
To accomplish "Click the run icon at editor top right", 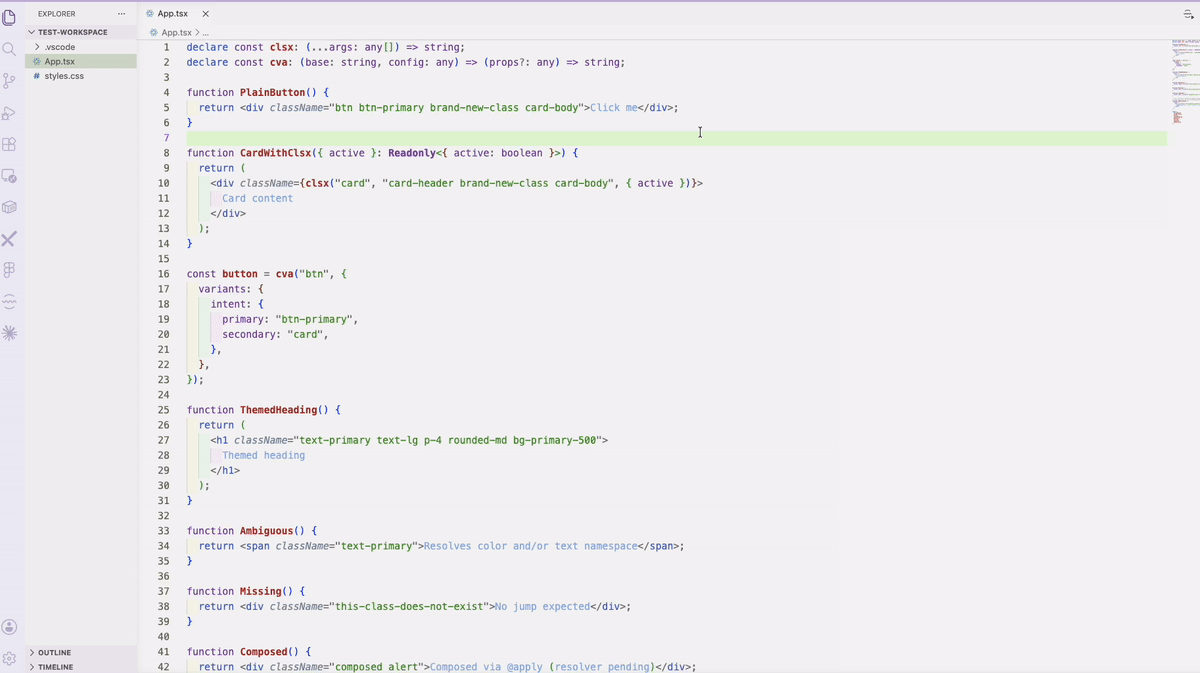I will [x=1188, y=14].
